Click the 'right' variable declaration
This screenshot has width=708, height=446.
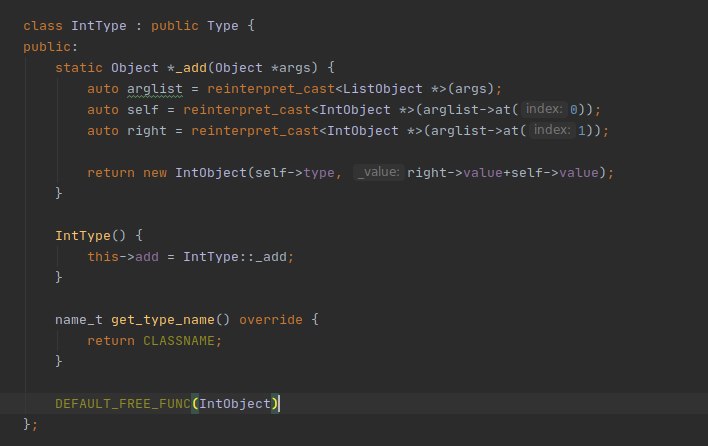pyautogui.click(x=147, y=131)
